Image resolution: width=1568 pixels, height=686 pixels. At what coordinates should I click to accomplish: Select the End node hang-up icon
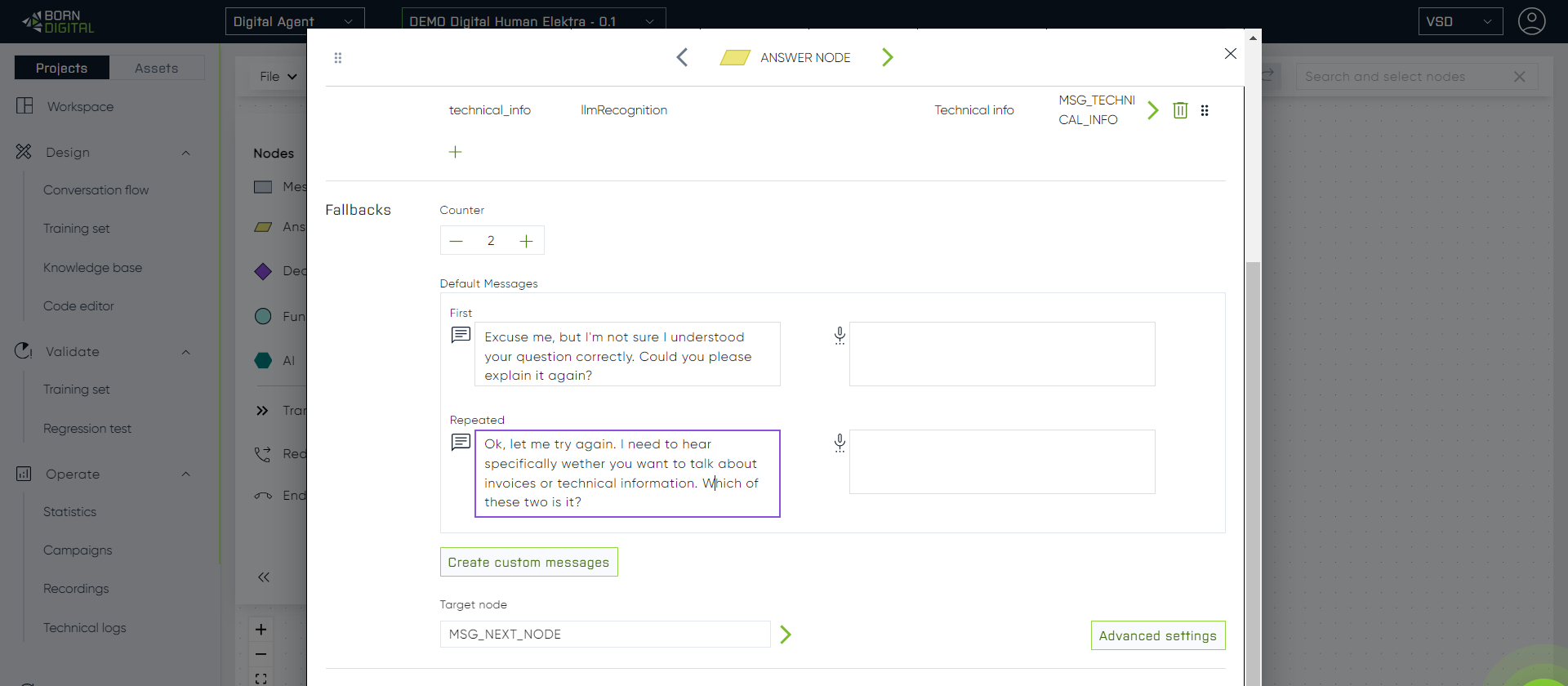coord(263,496)
